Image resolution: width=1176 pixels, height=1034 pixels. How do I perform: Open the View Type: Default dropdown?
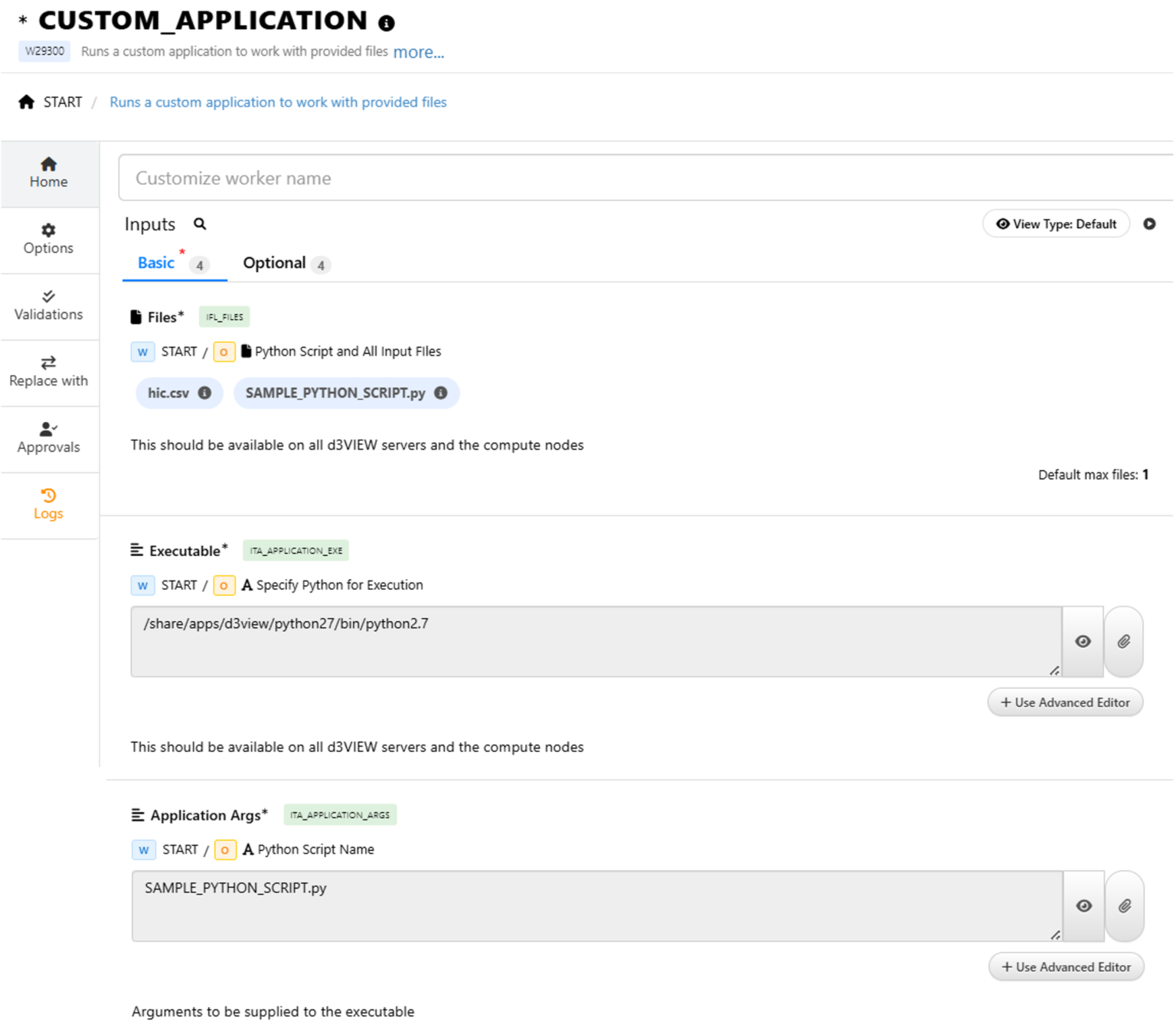tap(1056, 224)
